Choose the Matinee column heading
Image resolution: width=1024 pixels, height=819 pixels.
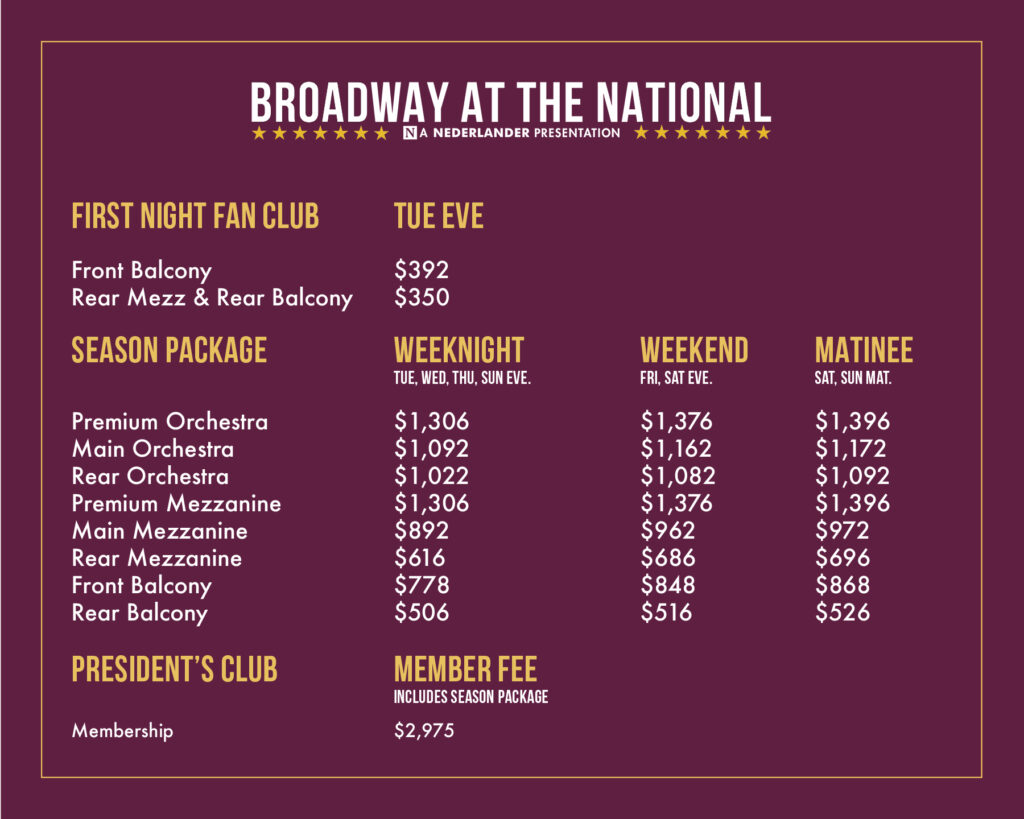click(x=863, y=350)
